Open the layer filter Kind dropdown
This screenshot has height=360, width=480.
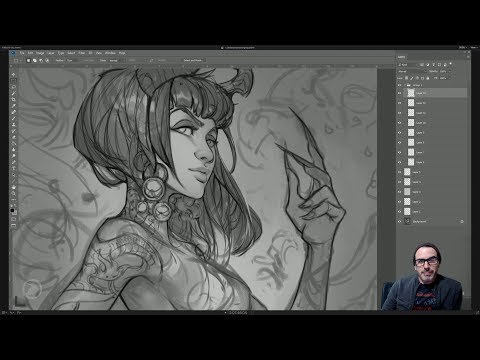point(408,65)
